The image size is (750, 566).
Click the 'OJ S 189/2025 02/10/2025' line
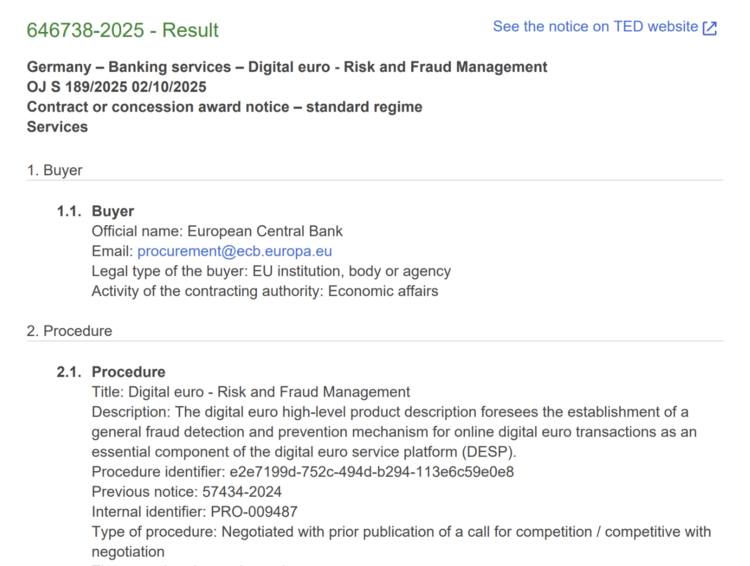[117, 87]
